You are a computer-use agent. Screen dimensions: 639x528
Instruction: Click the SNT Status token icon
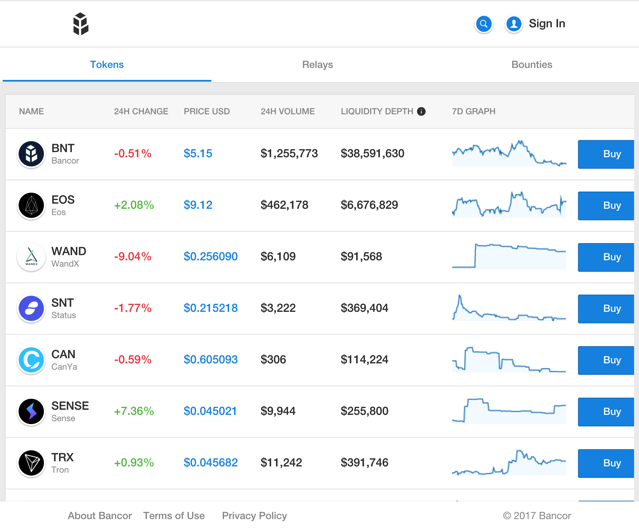pyautogui.click(x=31, y=308)
